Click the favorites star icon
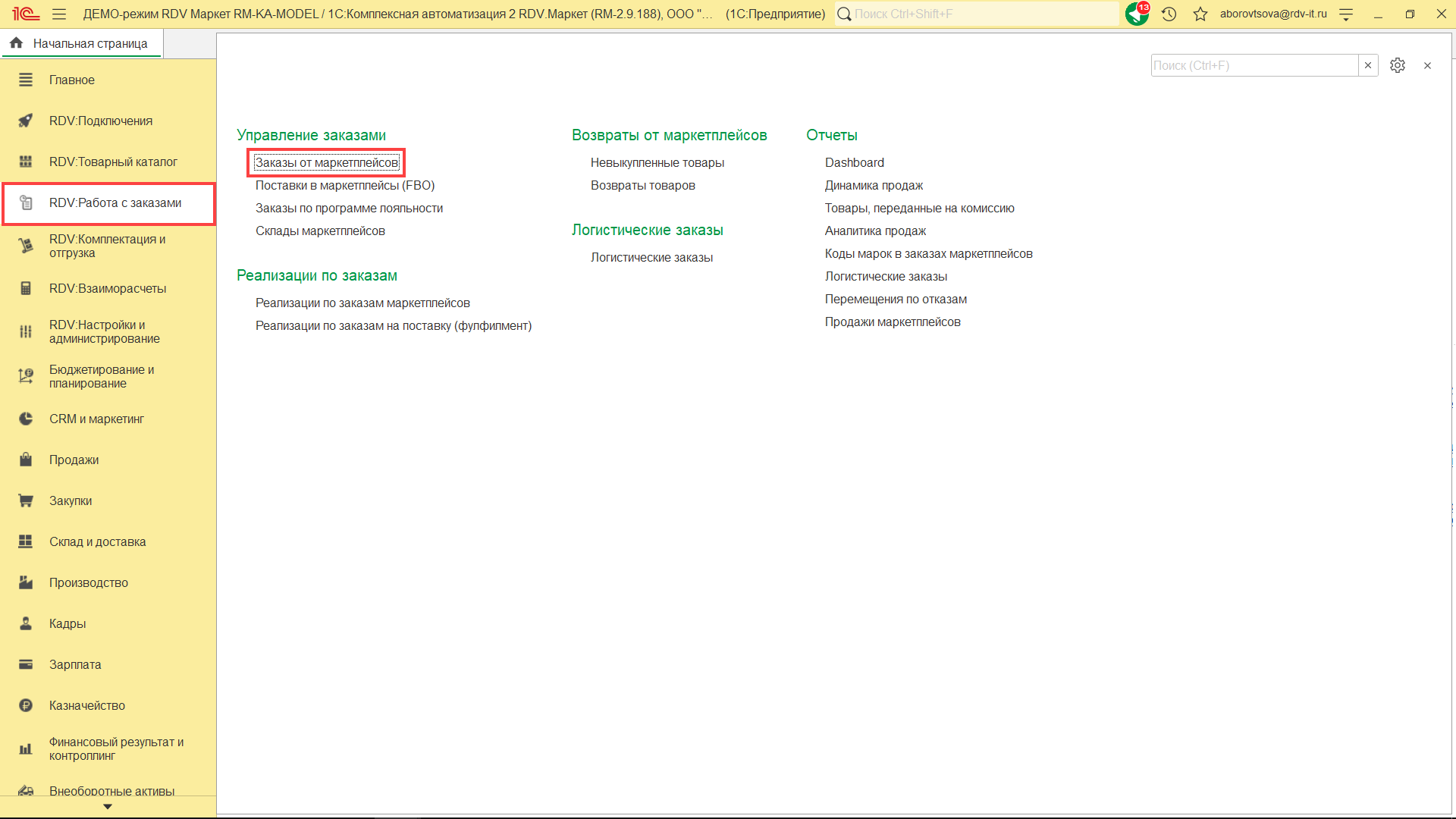The width and height of the screenshot is (1456, 819). 1200,14
